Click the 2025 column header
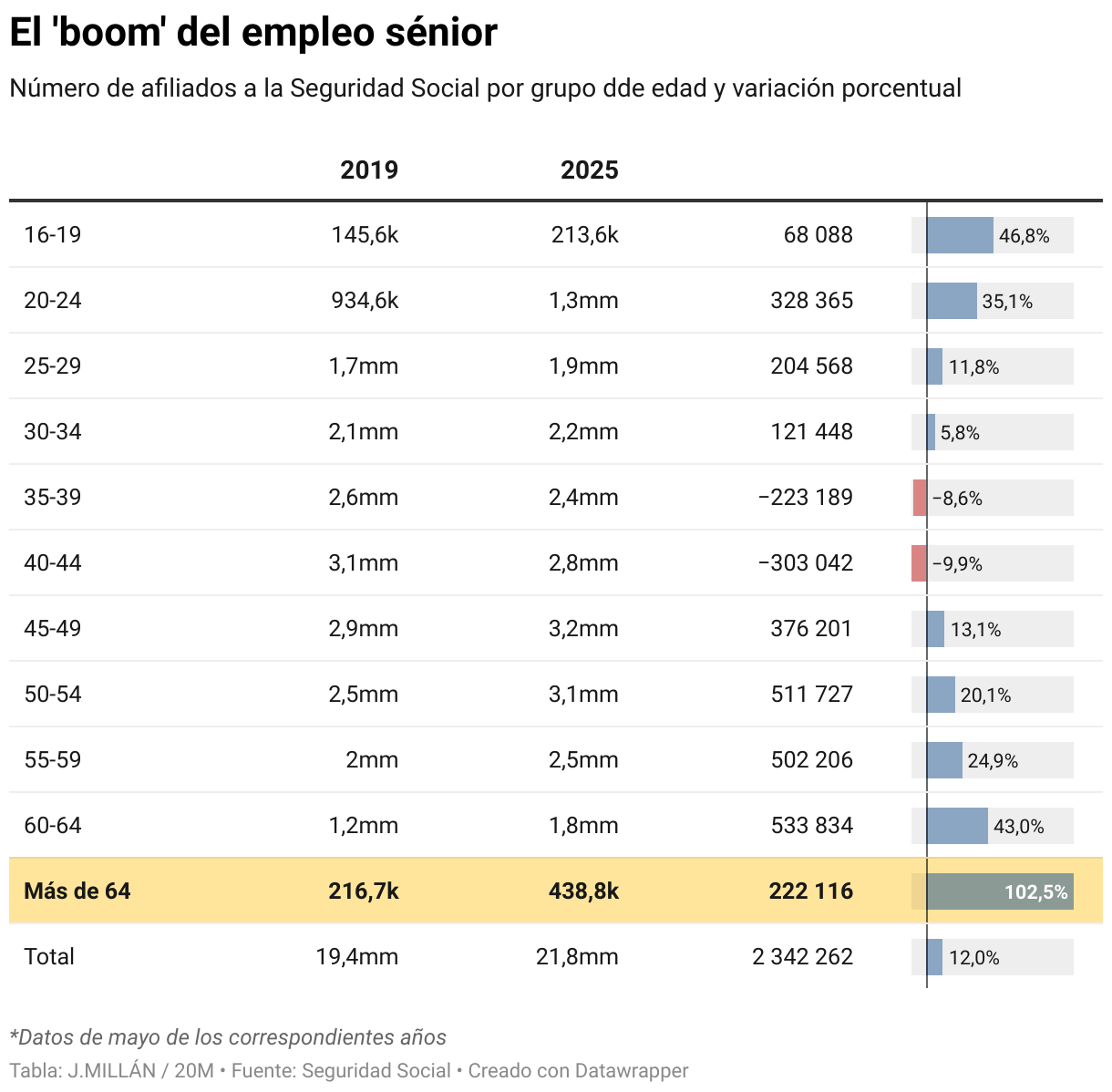 589,170
